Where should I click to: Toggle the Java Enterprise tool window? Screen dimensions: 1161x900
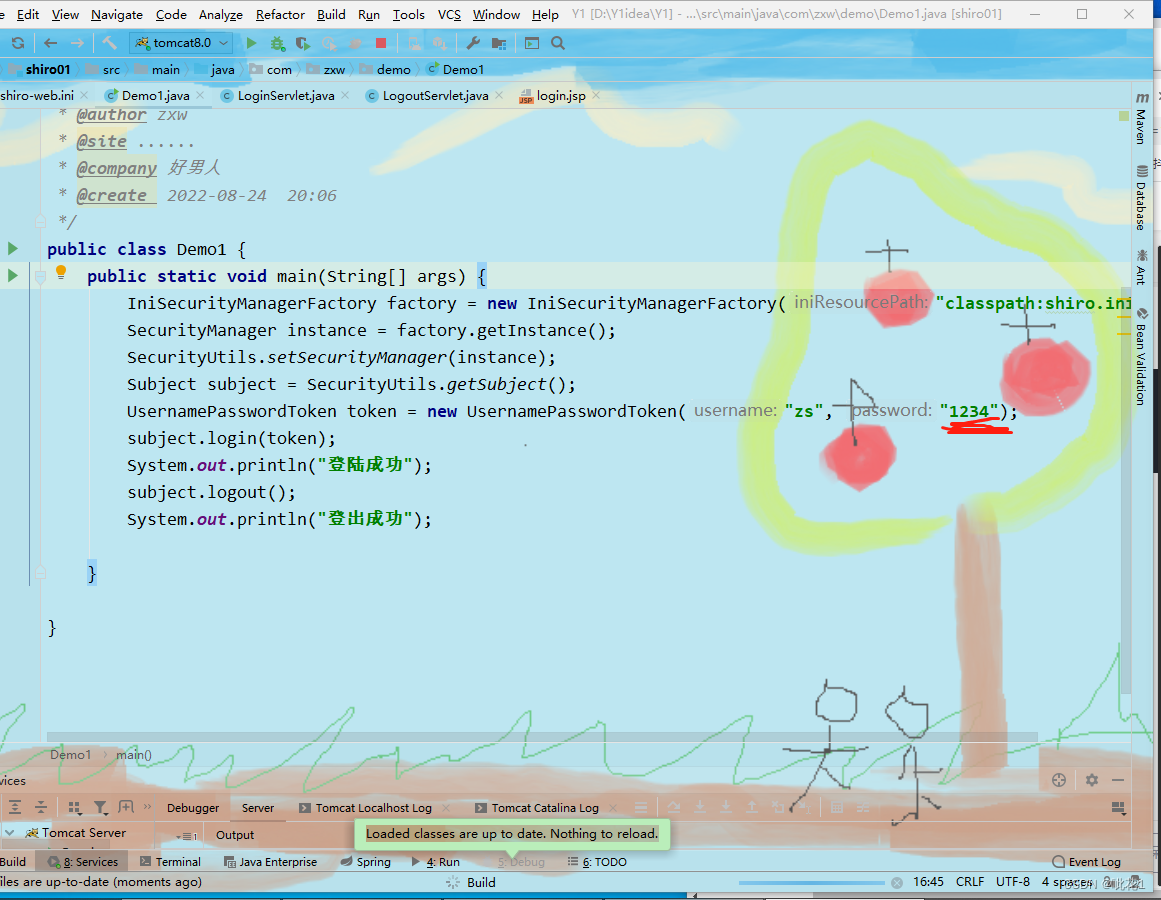coord(270,862)
